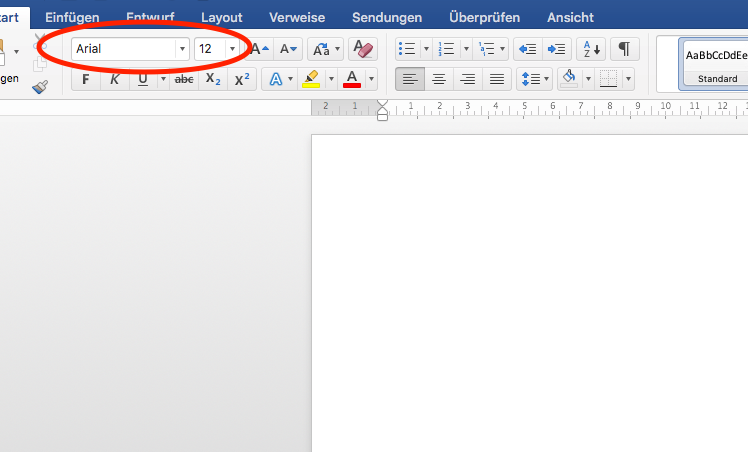
Task: Click the indent marker on ruler
Action: [x=383, y=110]
